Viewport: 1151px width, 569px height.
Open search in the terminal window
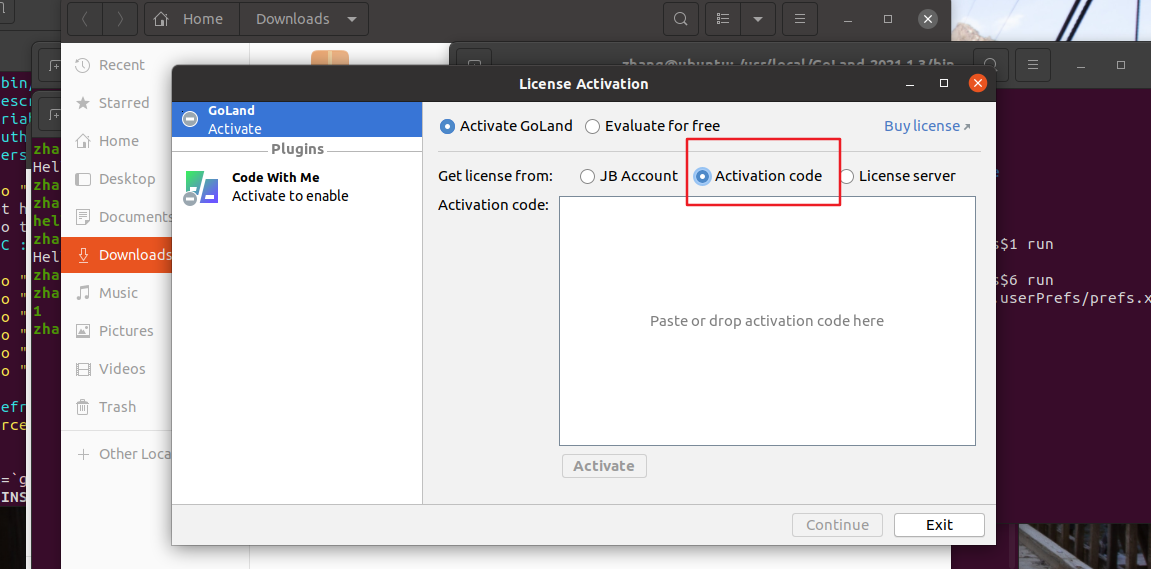pos(990,65)
